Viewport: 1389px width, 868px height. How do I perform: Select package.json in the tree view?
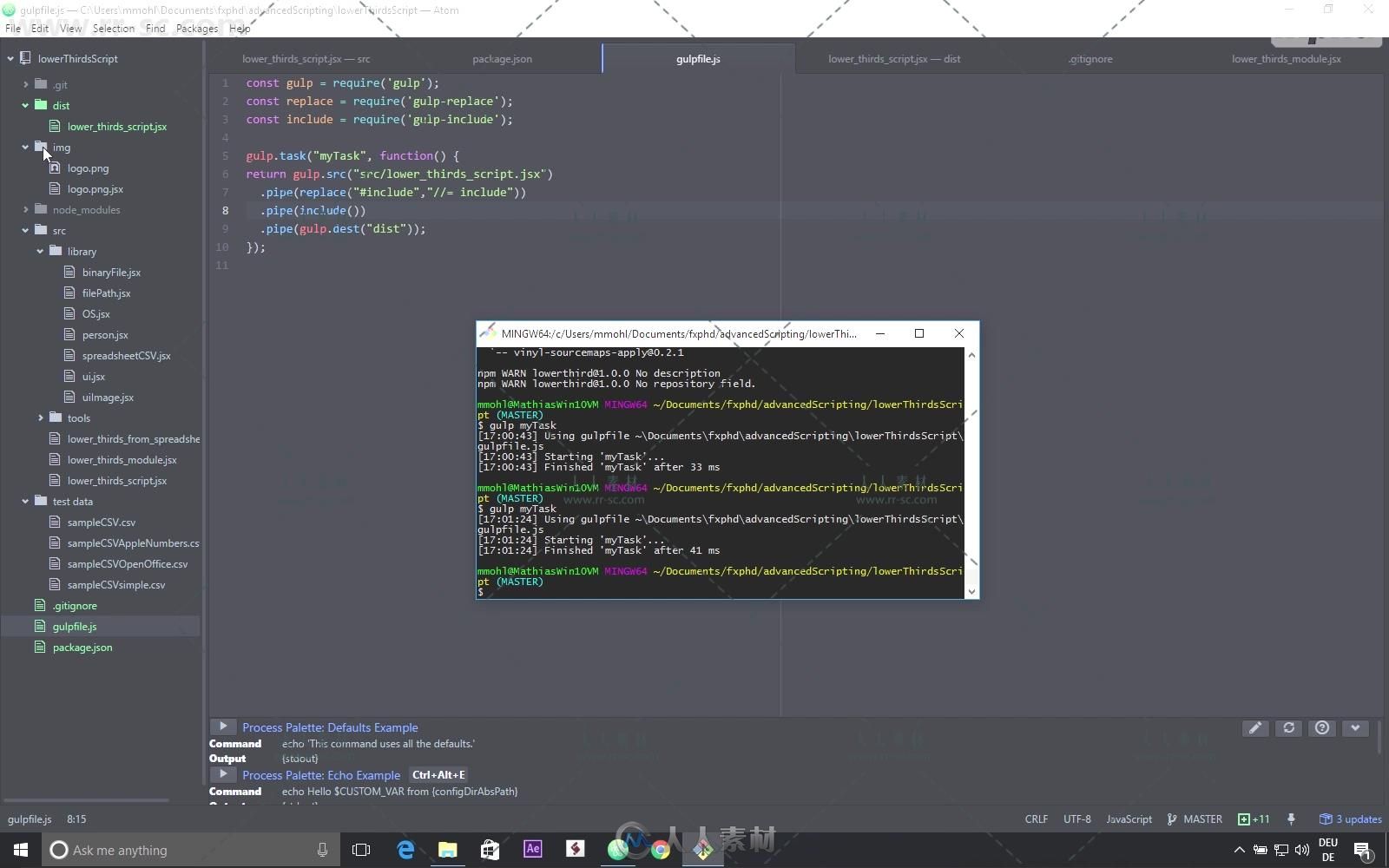point(82,648)
